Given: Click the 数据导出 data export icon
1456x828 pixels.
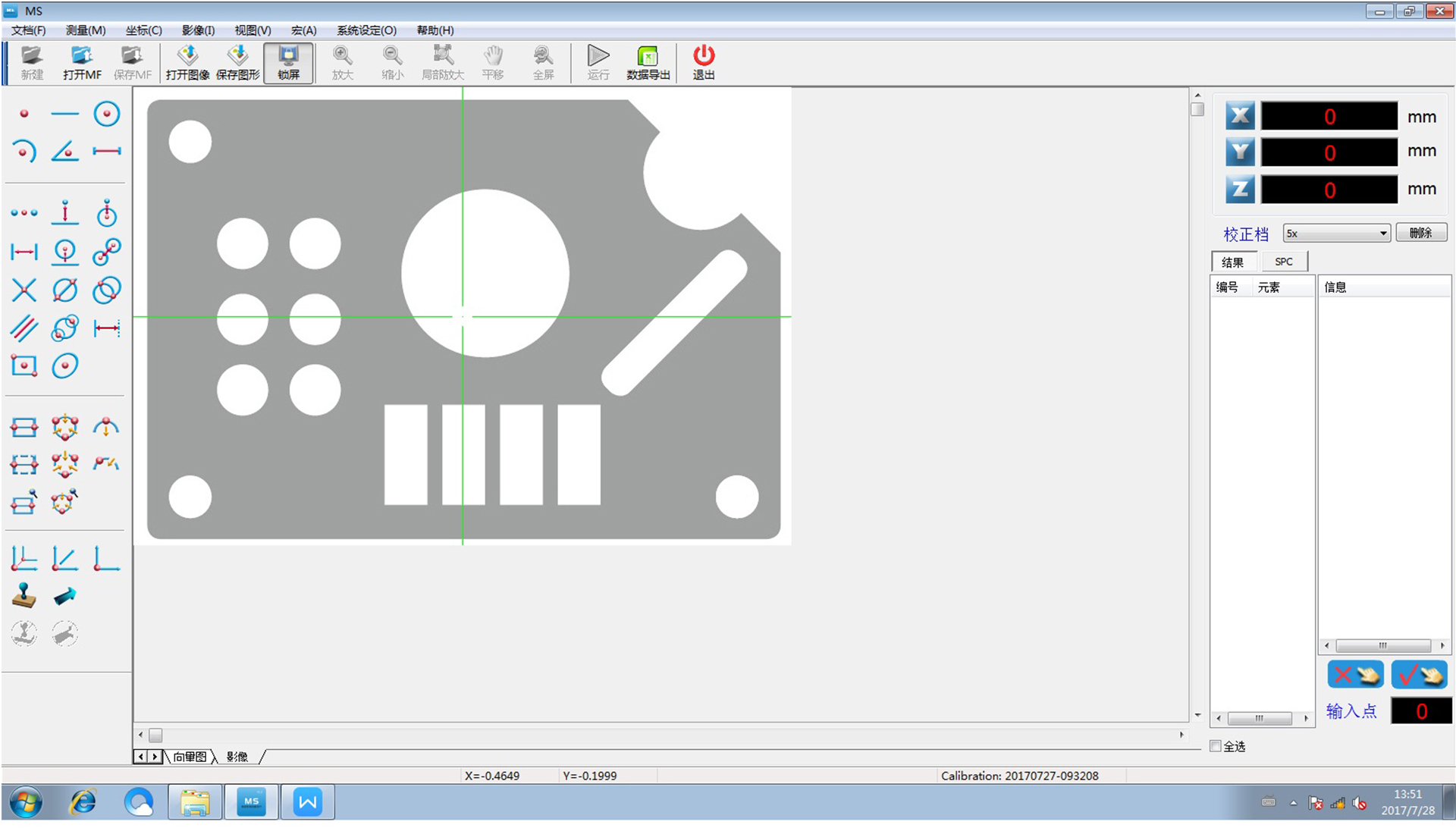Looking at the screenshot, I should click(x=648, y=62).
